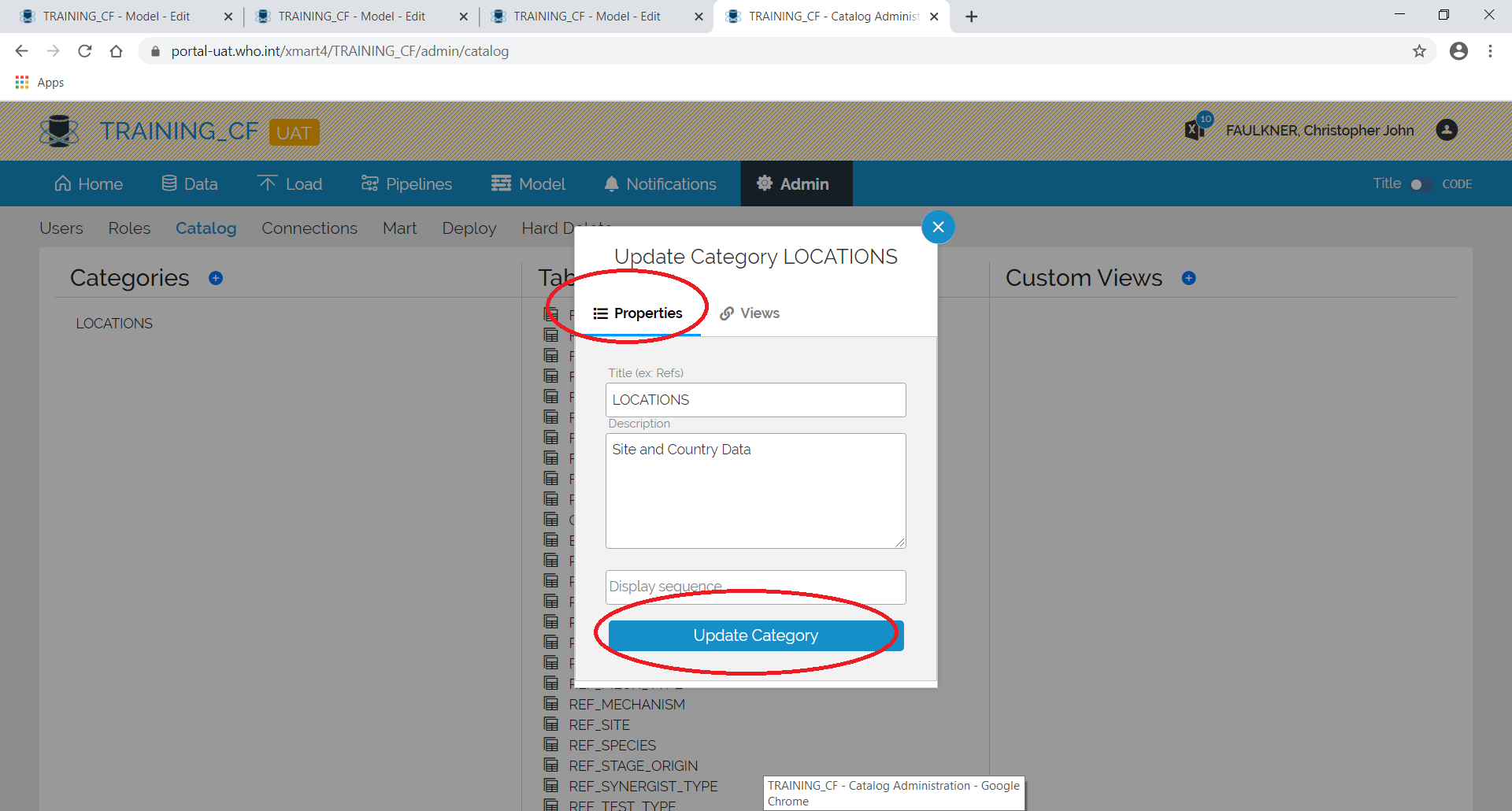Open the Apps bookmarks shortcut
The width and height of the screenshot is (1512, 811).
pyautogui.click(x=39, y=83)
